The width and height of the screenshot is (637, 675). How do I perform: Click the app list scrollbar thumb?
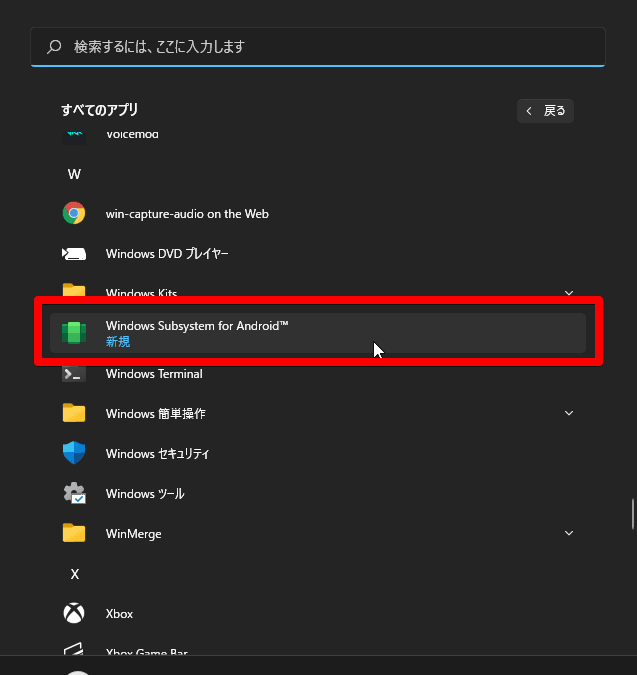coord(631,512)
